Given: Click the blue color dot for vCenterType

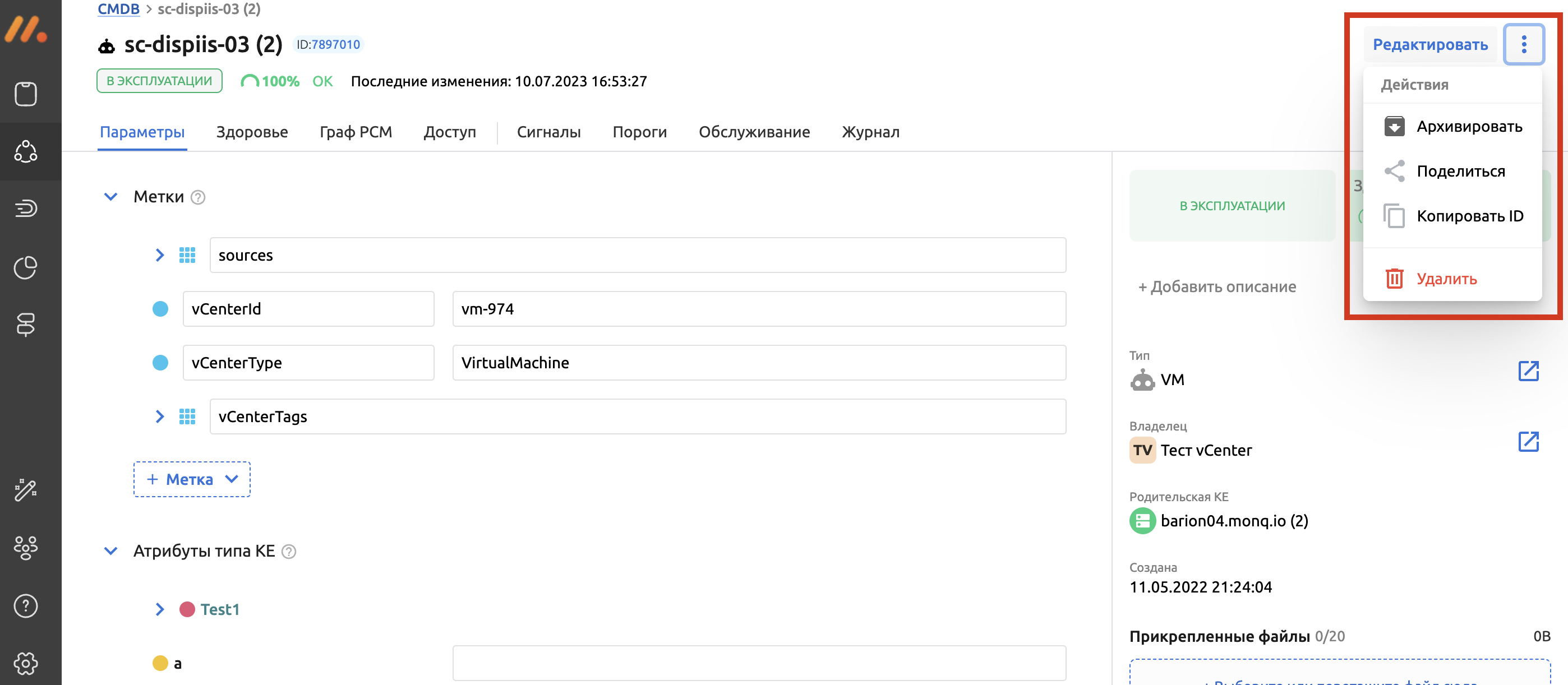Looking at the screenshot, I should click(x=160, y=363).
